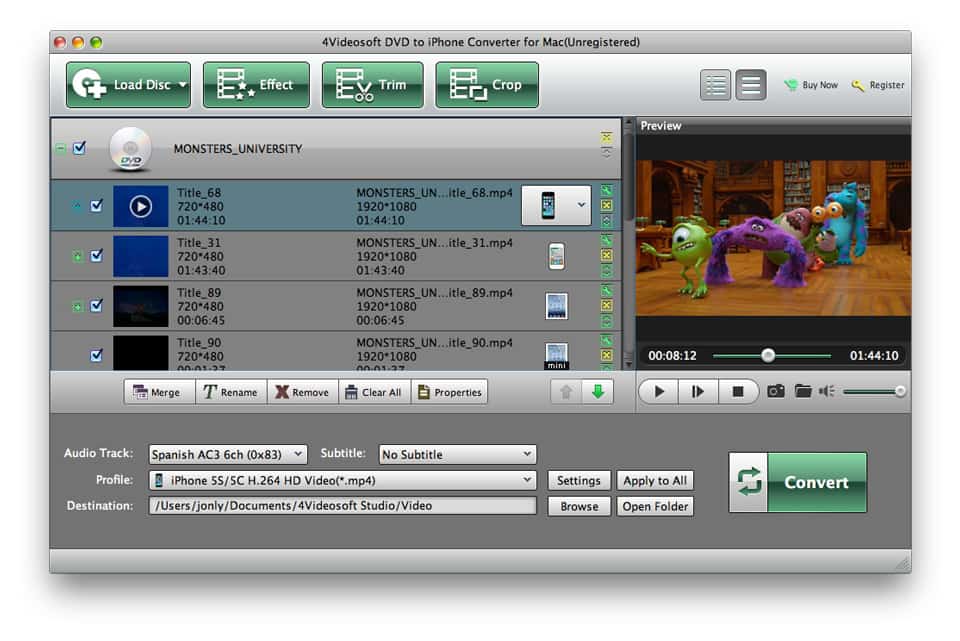
Task: Toggle the MONSTERS_UNIVERSITY disc checkbox
Action: point(80,148)
